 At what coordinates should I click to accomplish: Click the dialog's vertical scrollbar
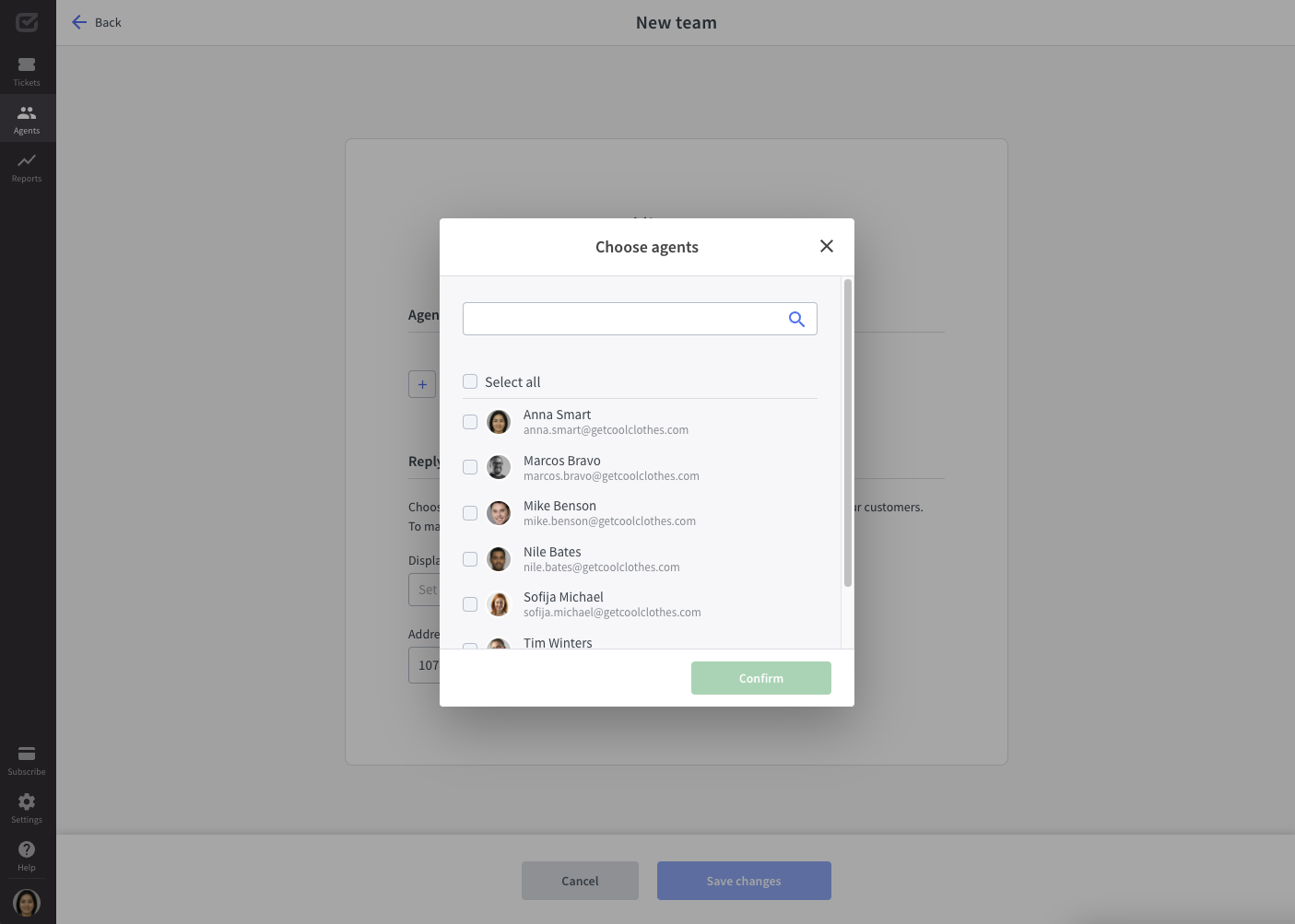pyautogui.click(x=848, y=433)
